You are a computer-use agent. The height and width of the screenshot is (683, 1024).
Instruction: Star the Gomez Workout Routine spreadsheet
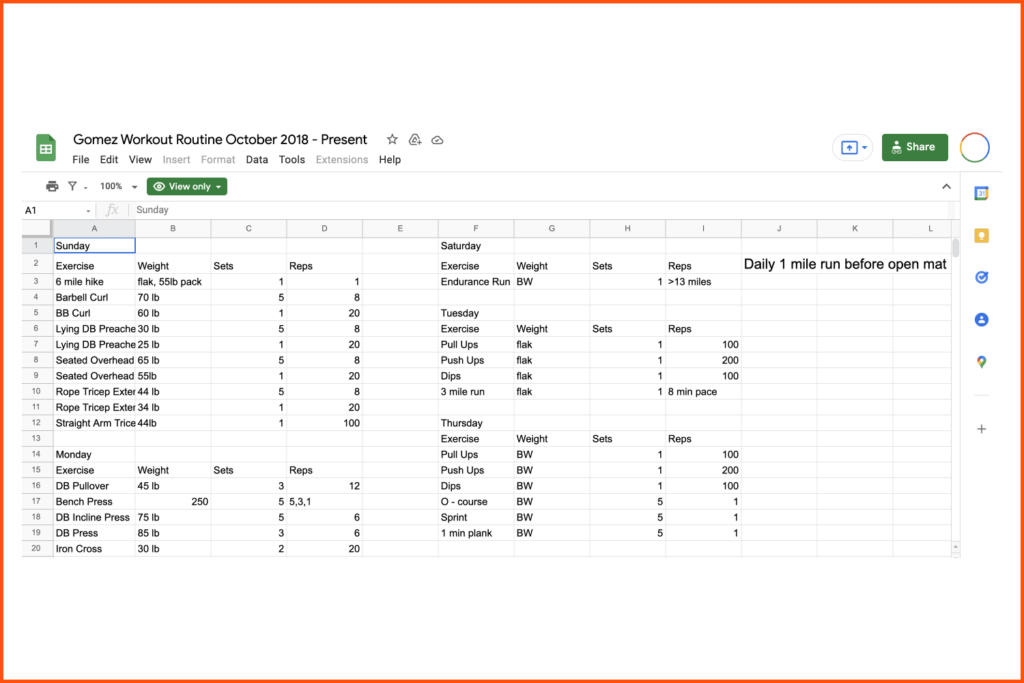click(391, 140)
